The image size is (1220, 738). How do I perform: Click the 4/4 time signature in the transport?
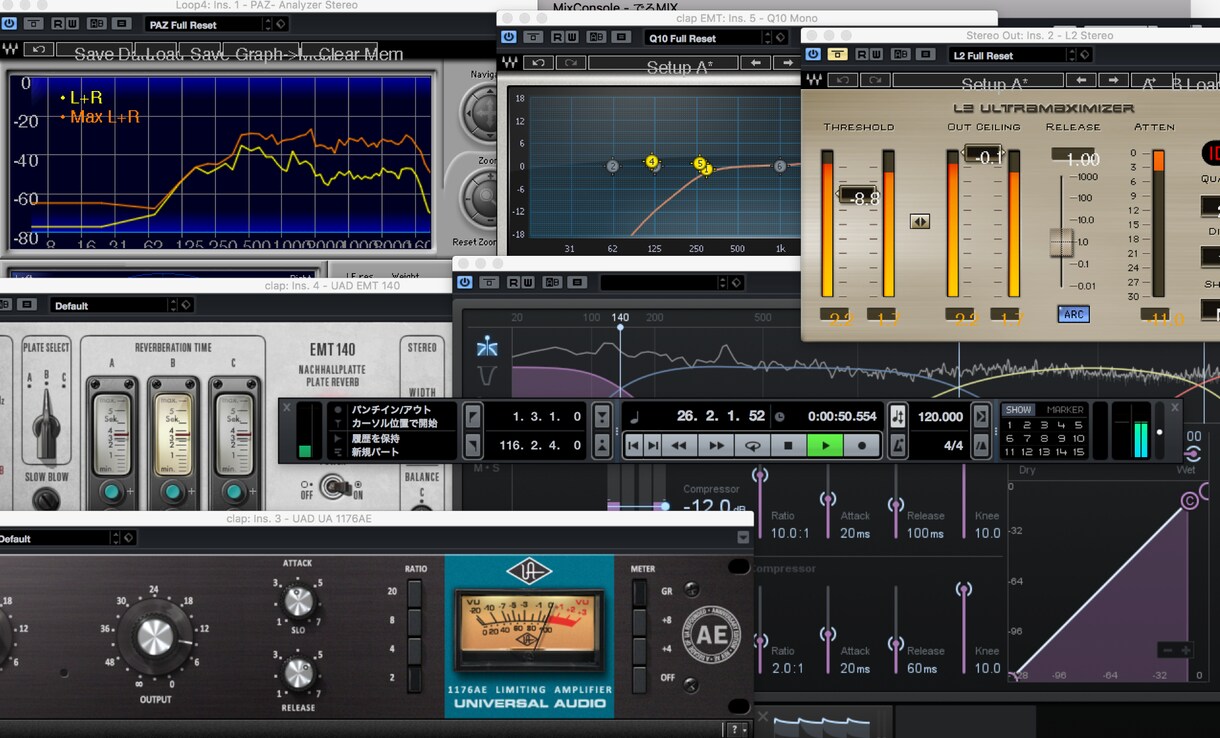953,445
